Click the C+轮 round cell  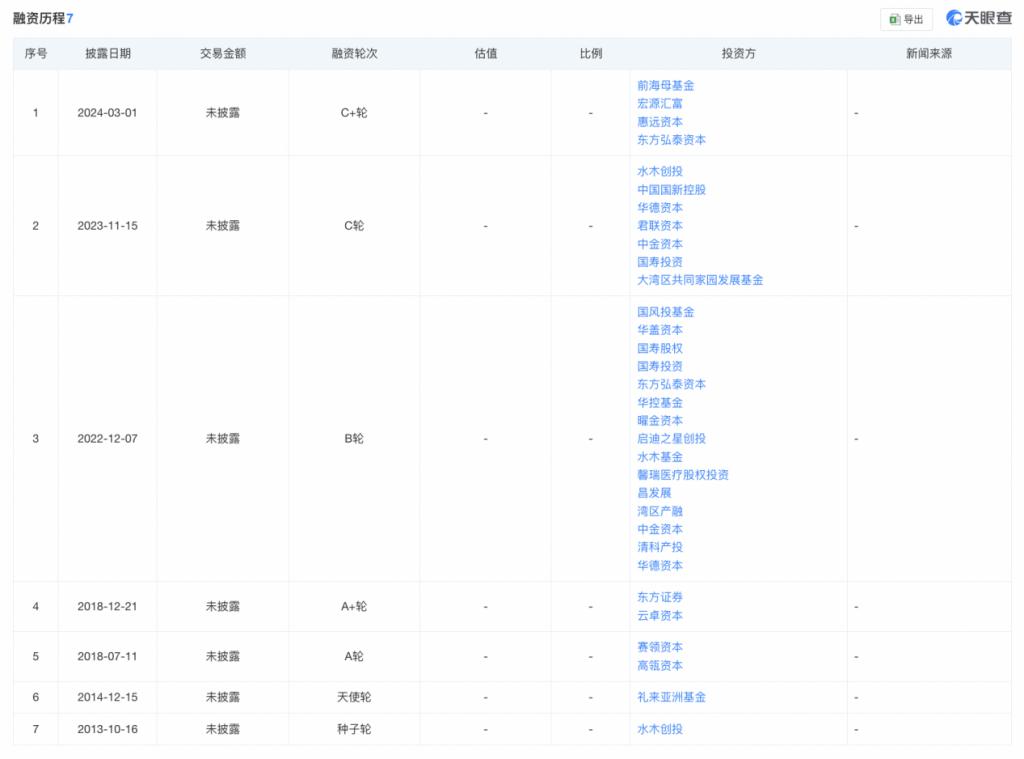(x=354, y=113)
